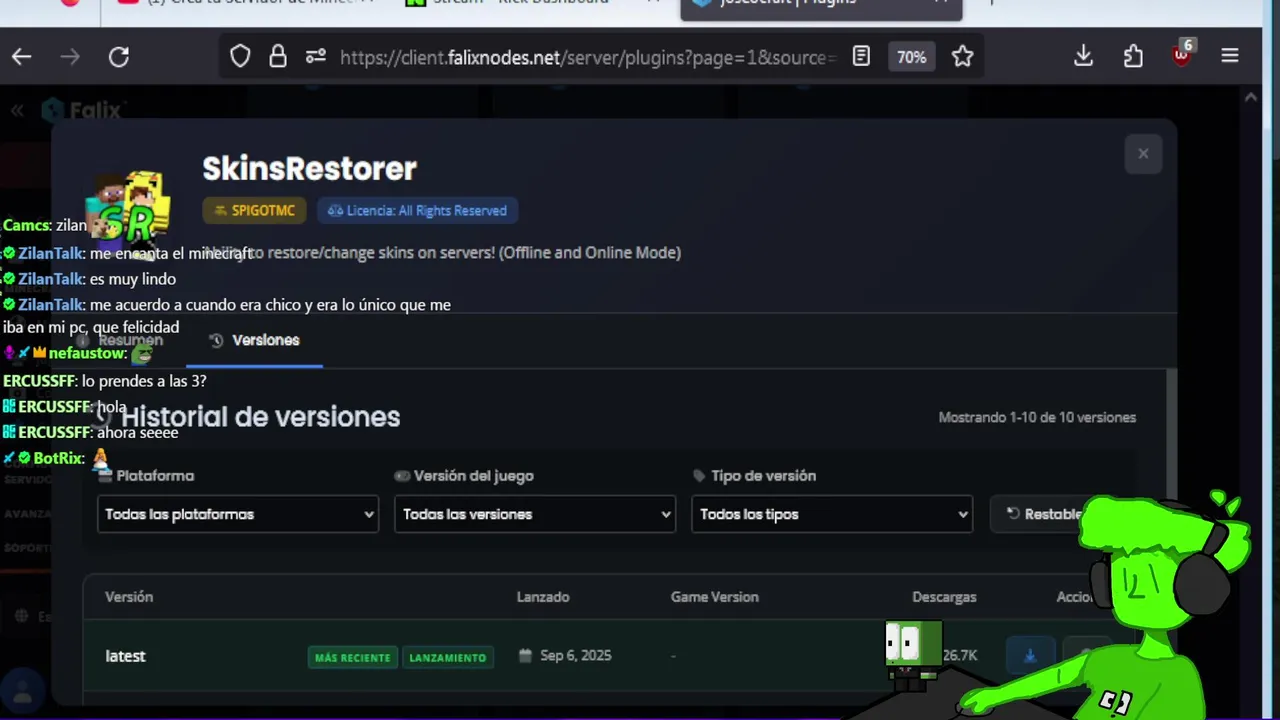Click the address bar URL field
This screenshot has width=1280, height=720.
coord(588,57)
